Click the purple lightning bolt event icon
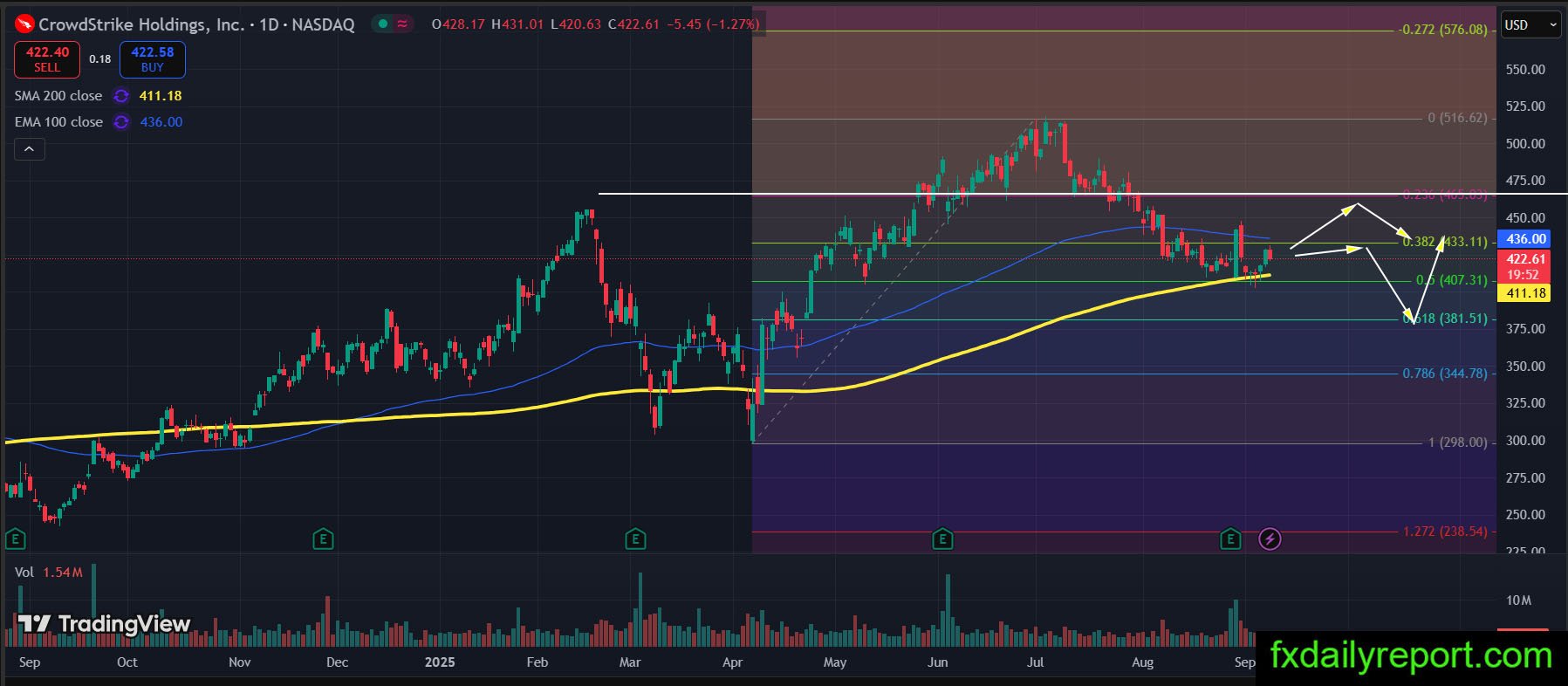 [1270, 539]
